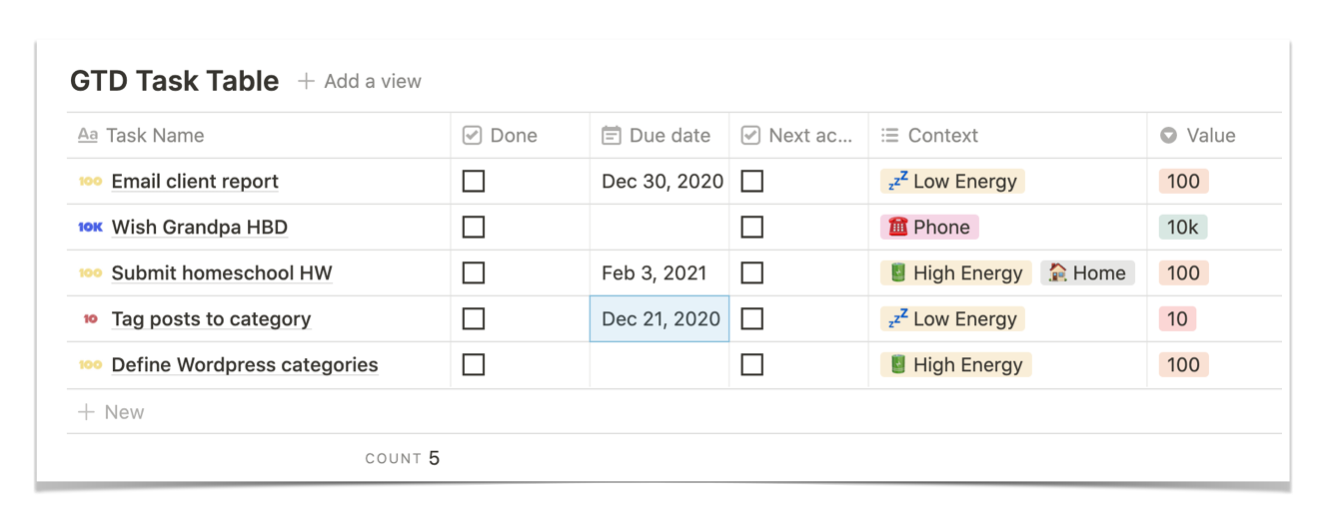Click the list icon in Context header
The width and height of the screenshot is (1332, 528).
point(889,136)
